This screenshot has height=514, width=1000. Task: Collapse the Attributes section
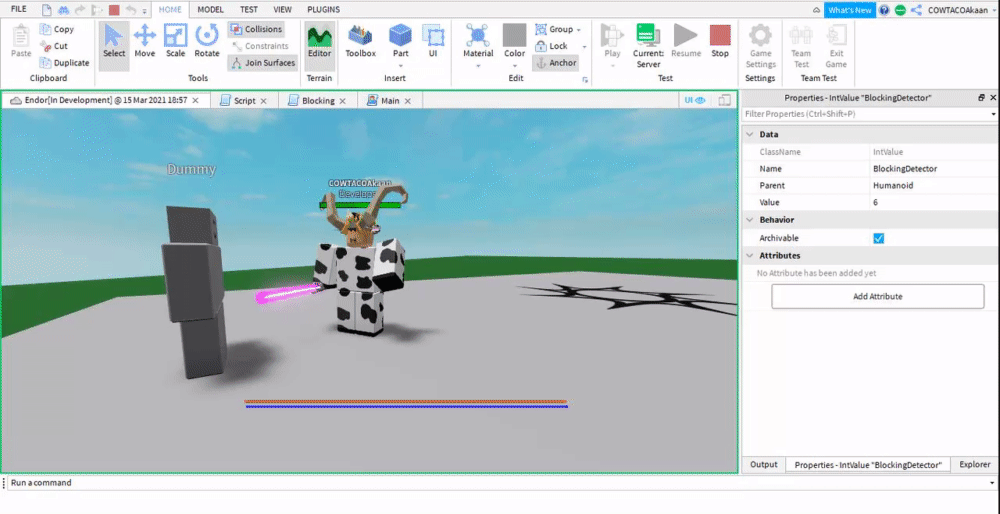tap(749, 256)
